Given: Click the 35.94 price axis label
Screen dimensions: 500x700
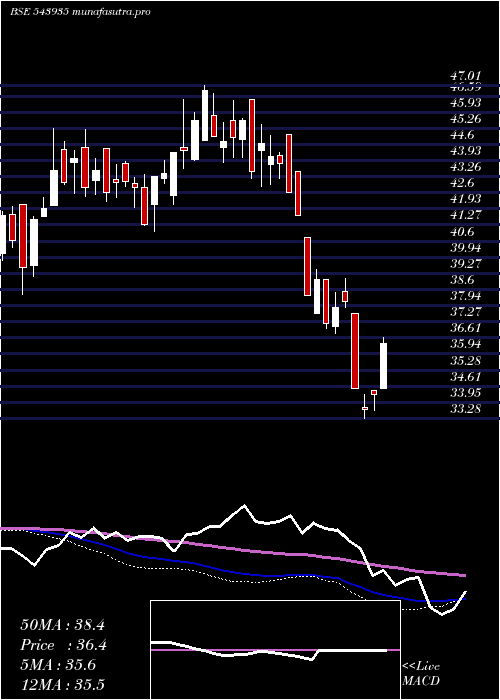Looking at the screenshot, I should point(465,344).
